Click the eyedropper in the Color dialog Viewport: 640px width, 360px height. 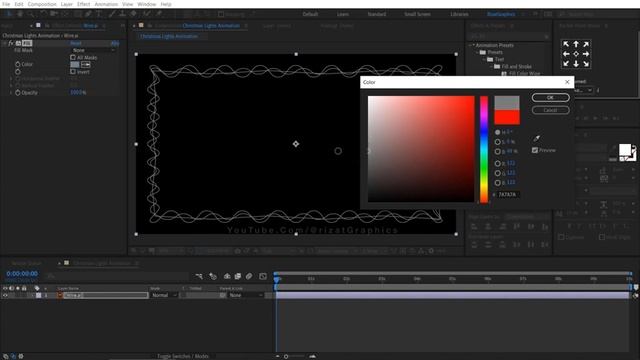coord(536,138)
